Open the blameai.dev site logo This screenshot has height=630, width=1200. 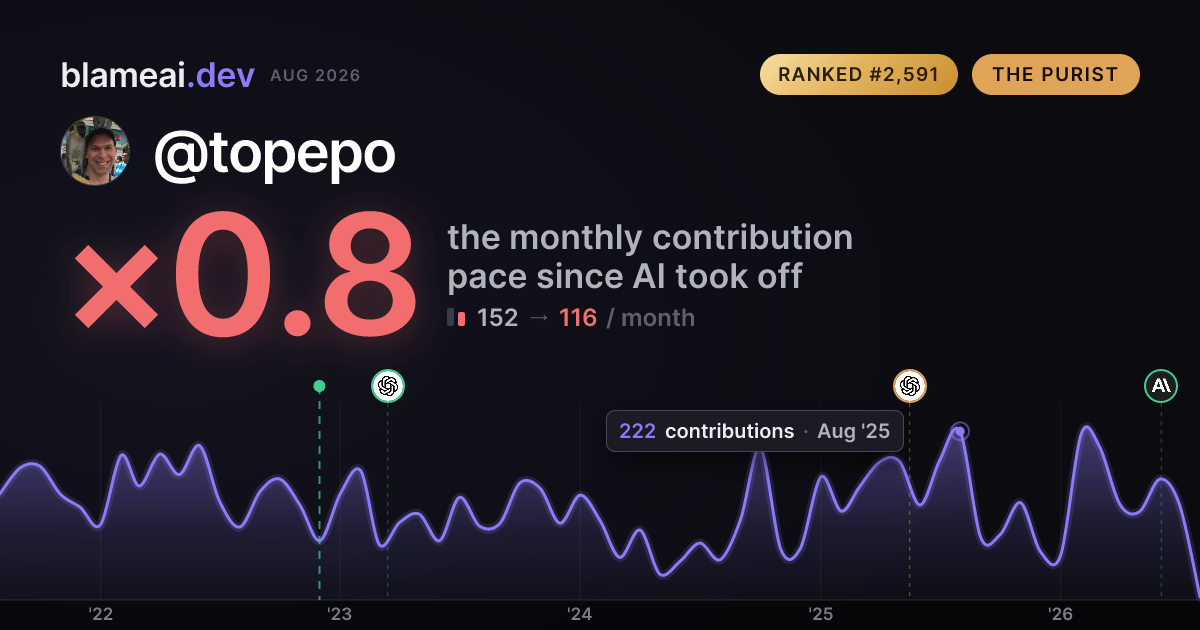tap(157, 75)
